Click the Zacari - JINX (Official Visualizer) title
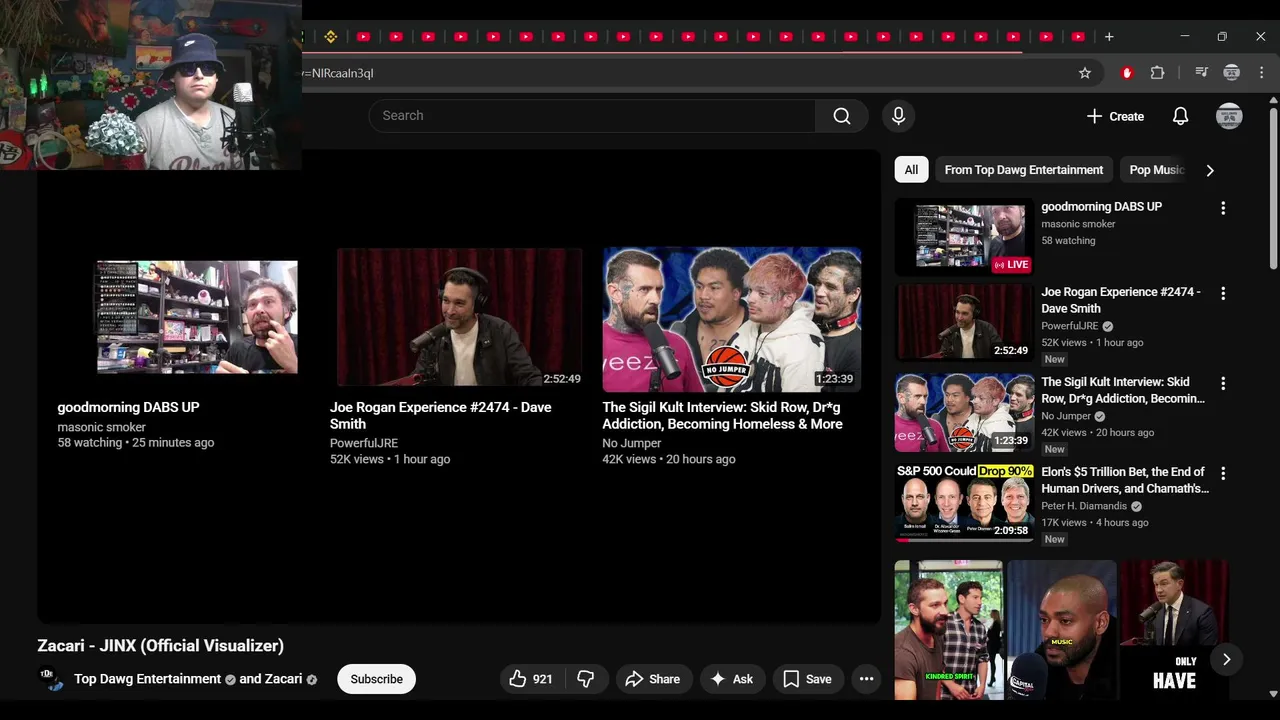 pos(161,646)
